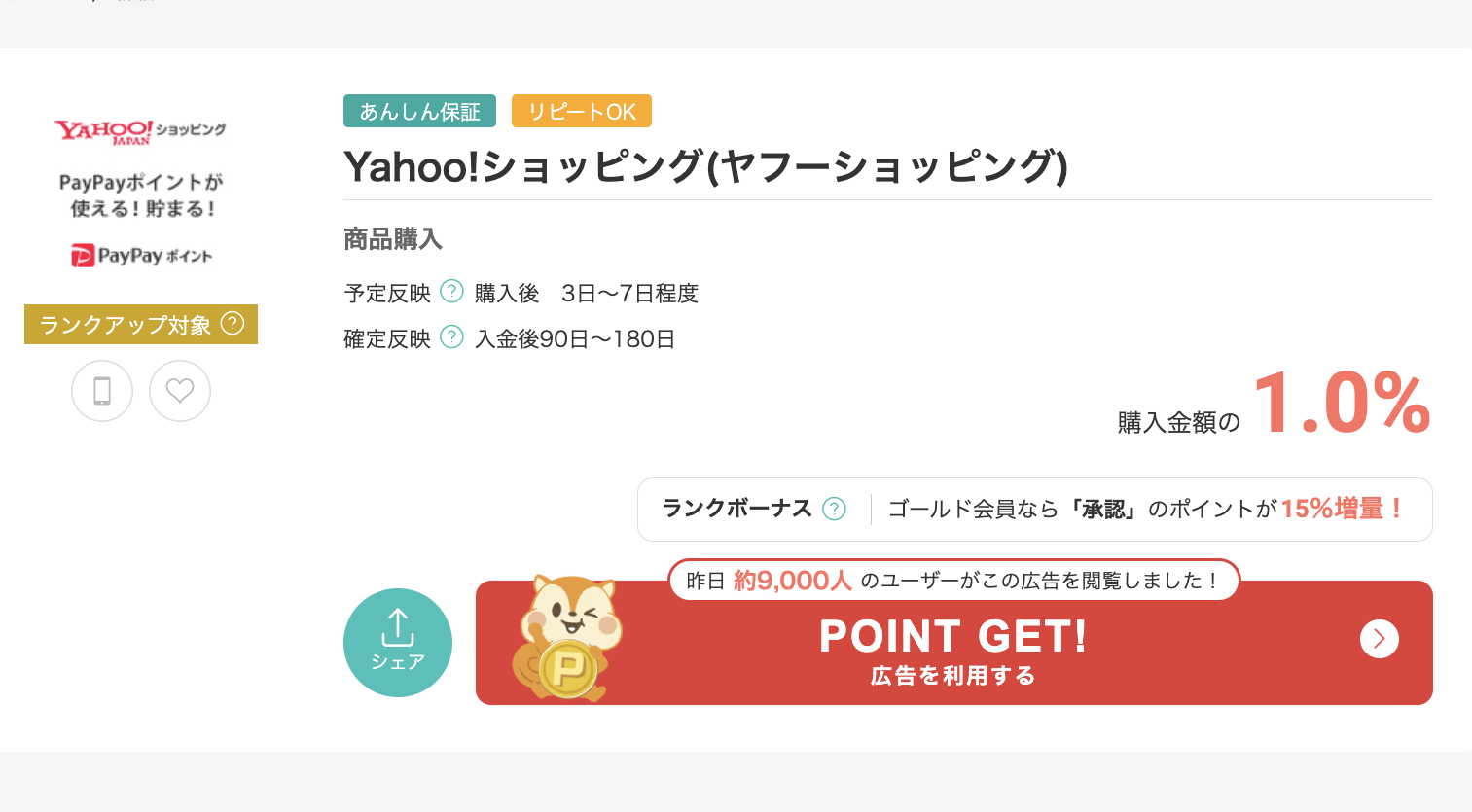The width and height of the screenshot is (1472, 812).
Task: Click the リピートOK badge
Action: (x=582, y=112)
